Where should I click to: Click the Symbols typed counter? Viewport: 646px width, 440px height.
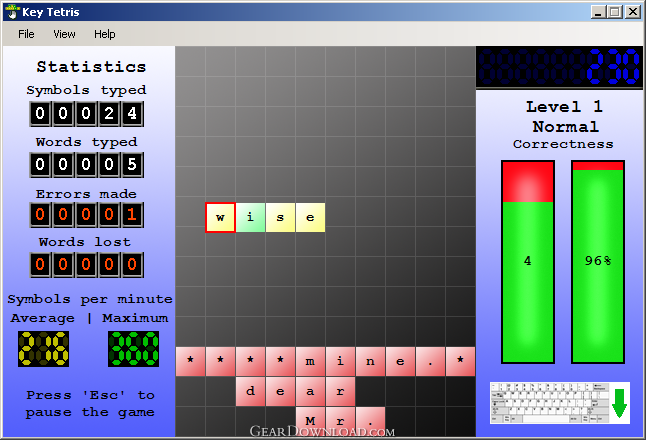(87, 113)
